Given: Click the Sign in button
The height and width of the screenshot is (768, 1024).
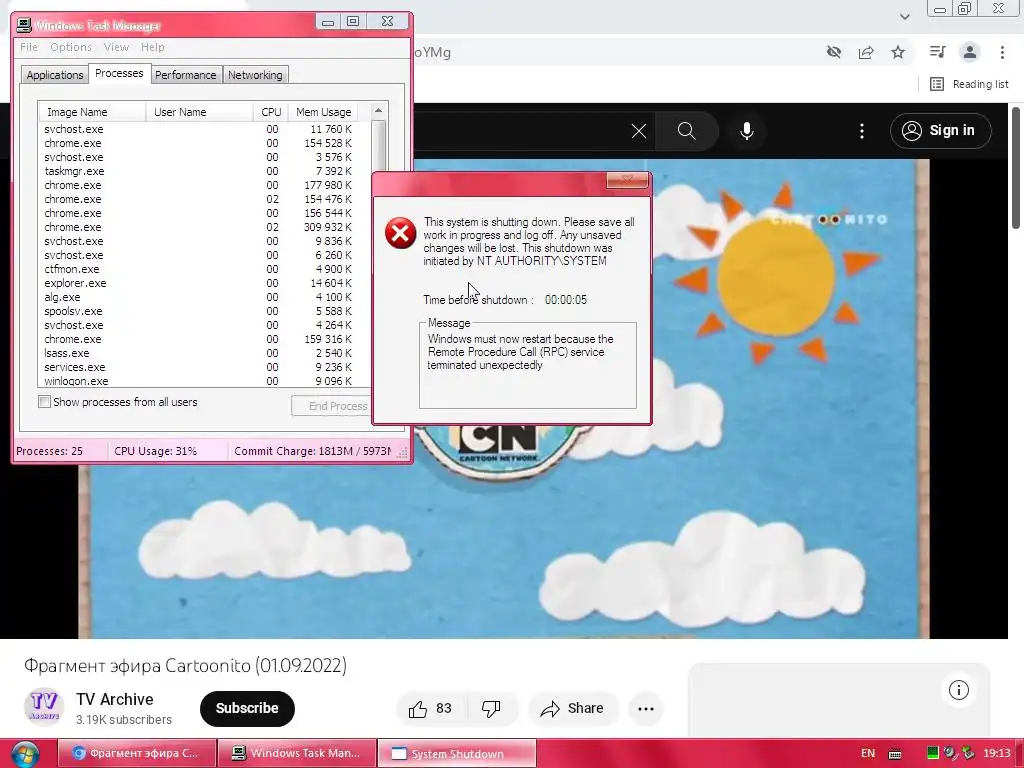Looking at the screenshot, I should click(x=940, y=131).
